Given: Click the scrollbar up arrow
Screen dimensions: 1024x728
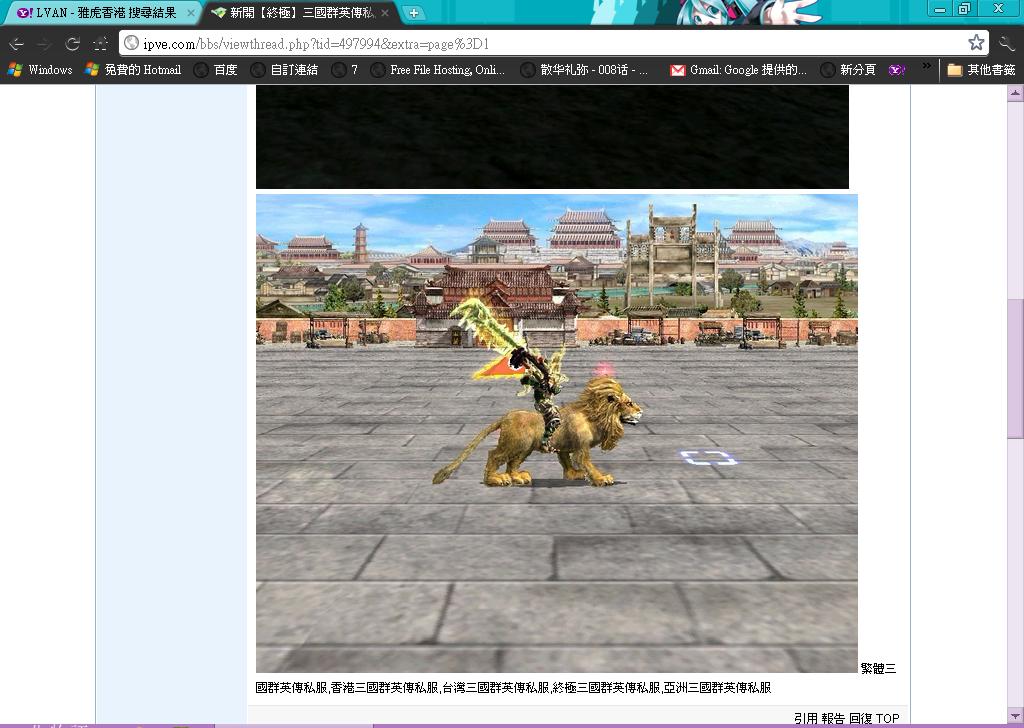Looking at the screenshot, I should click(x=1016, y=93).
